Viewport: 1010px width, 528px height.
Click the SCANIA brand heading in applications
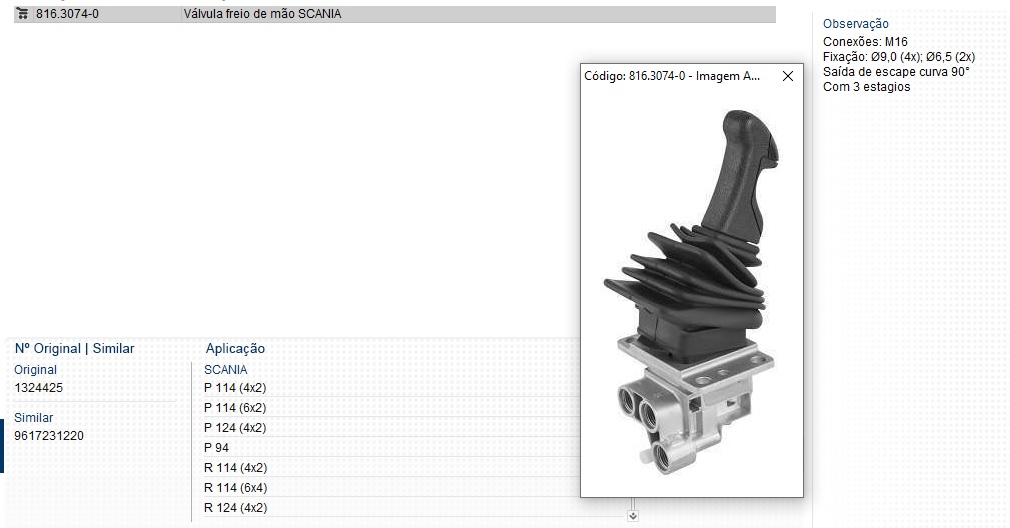pyautogui.click(x=225, y=370)
